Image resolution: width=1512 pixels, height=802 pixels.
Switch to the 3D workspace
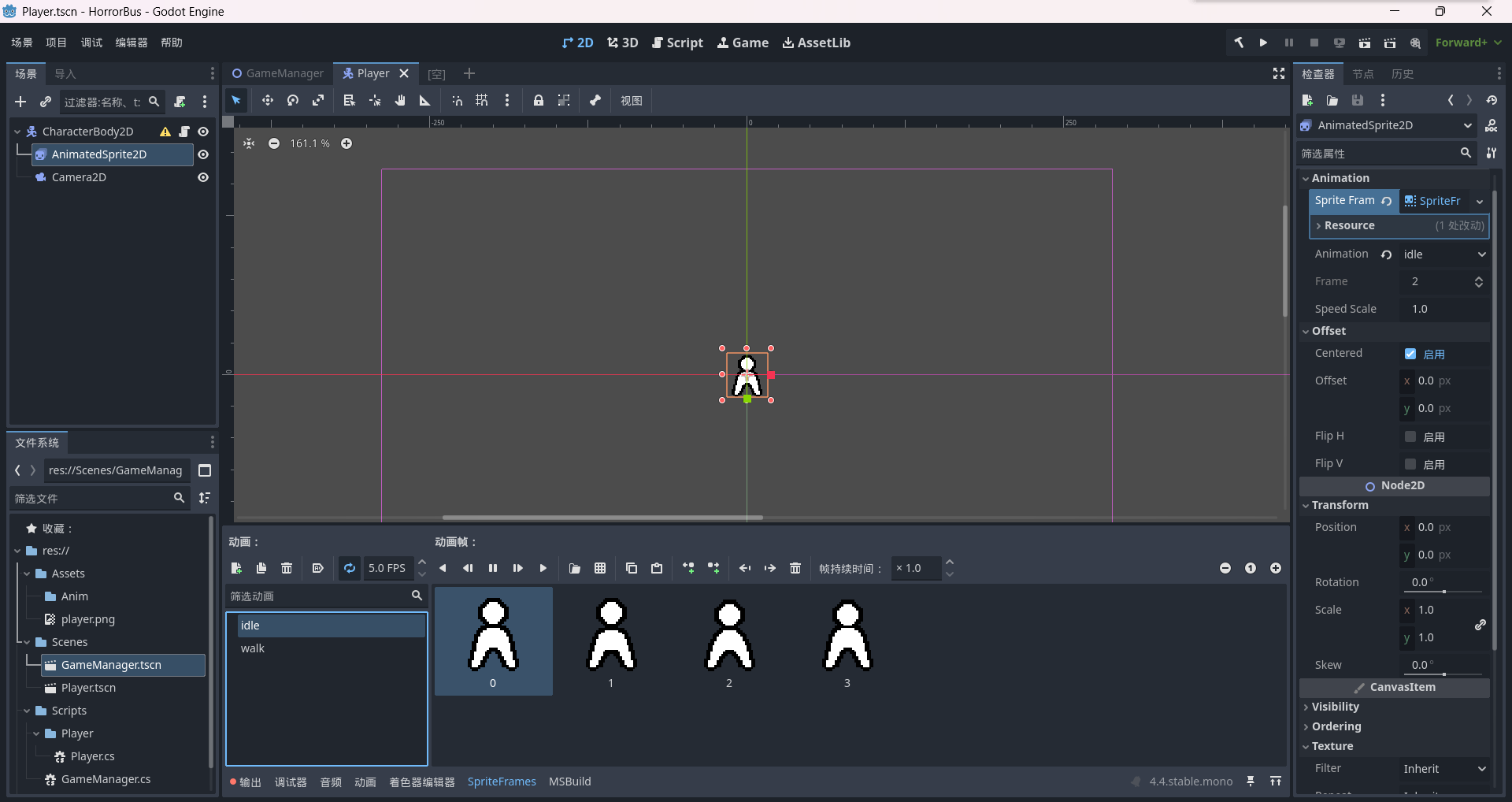(622, 43)
